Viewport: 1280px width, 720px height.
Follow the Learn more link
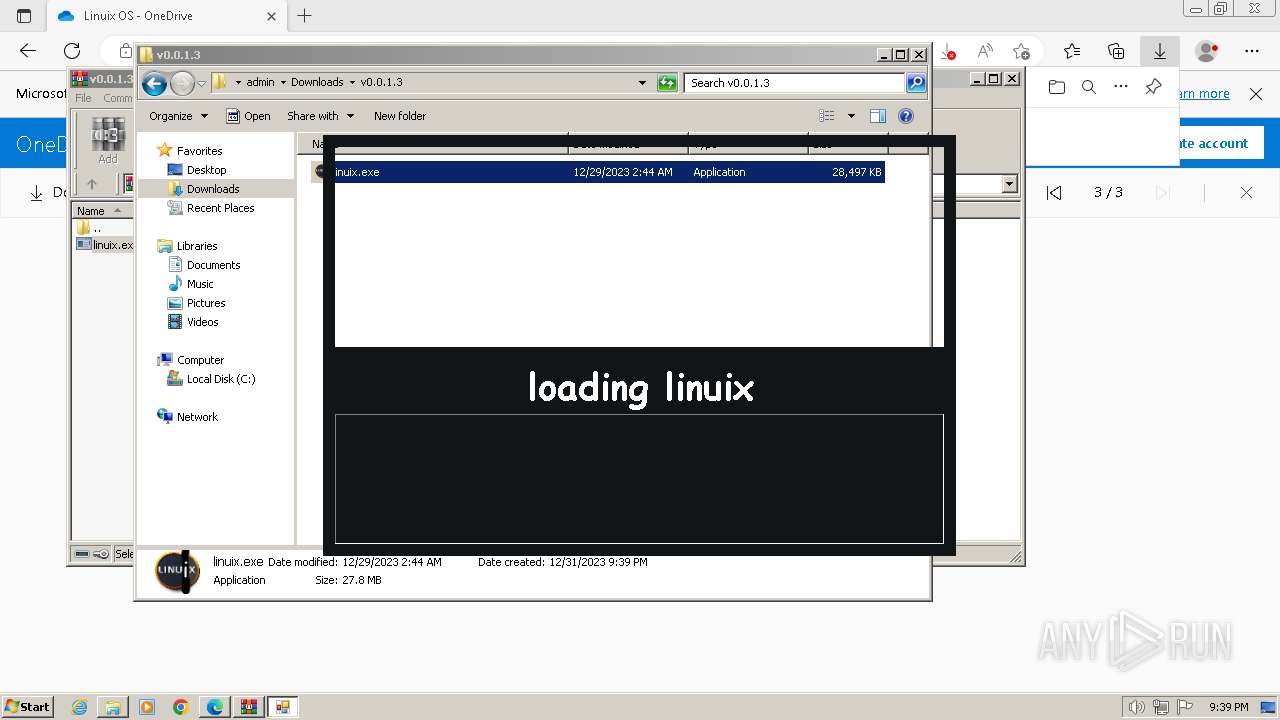pyautogui.click(x=1204, y=94)
